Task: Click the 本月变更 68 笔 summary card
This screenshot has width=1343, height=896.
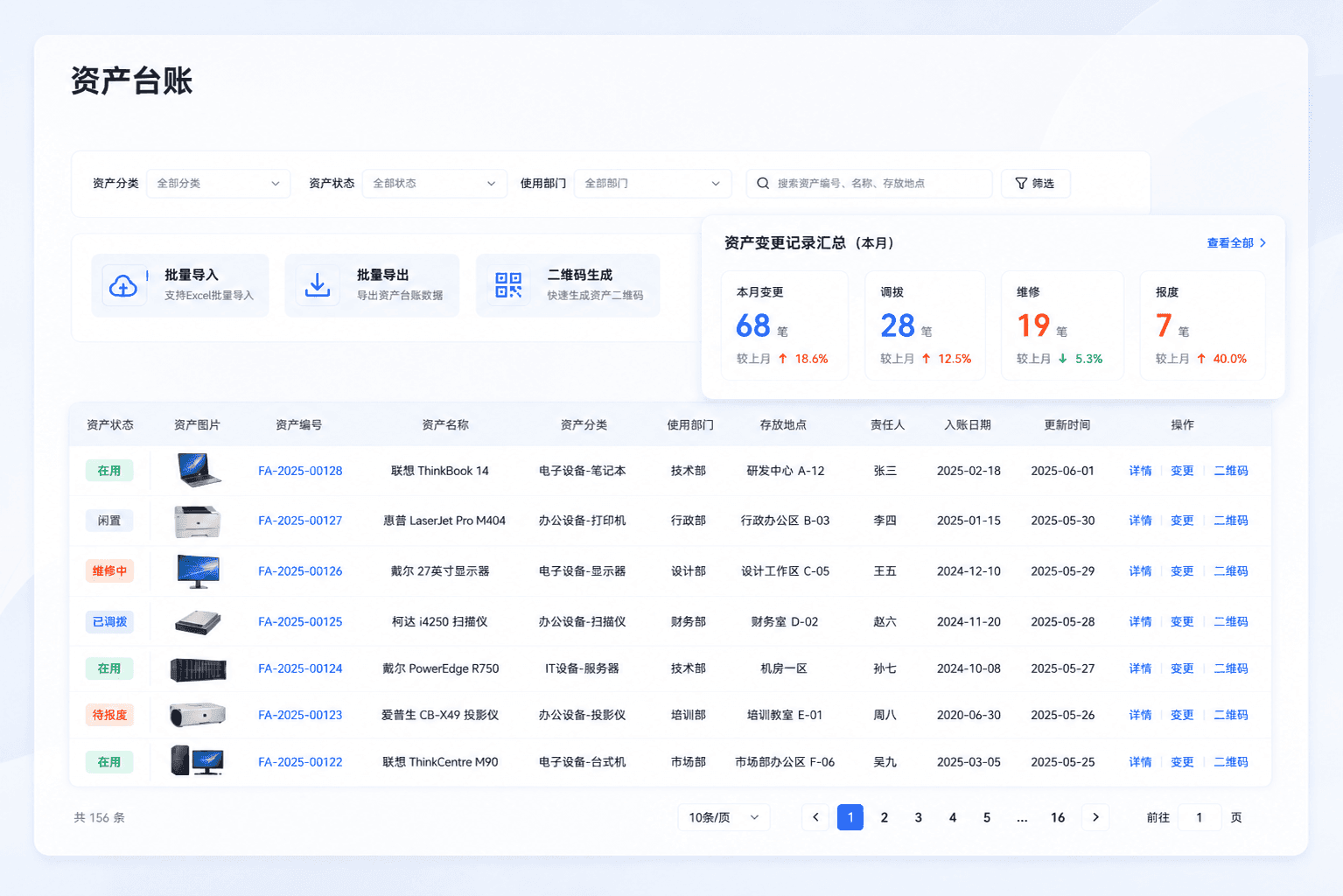Action: click(x=785, y=325)
